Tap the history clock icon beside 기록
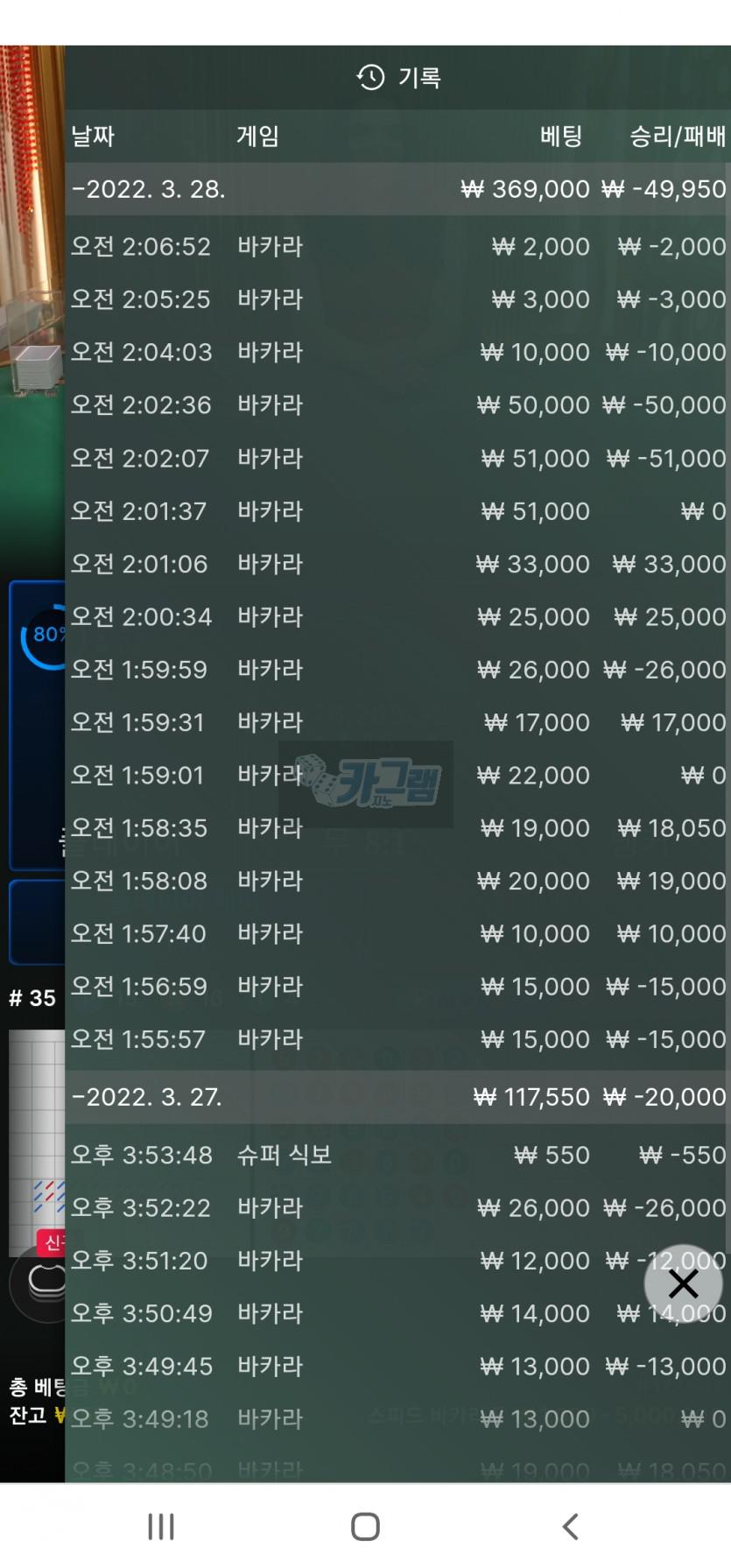The width and height of the screenshot is (731, 1568). coord(370,78)
